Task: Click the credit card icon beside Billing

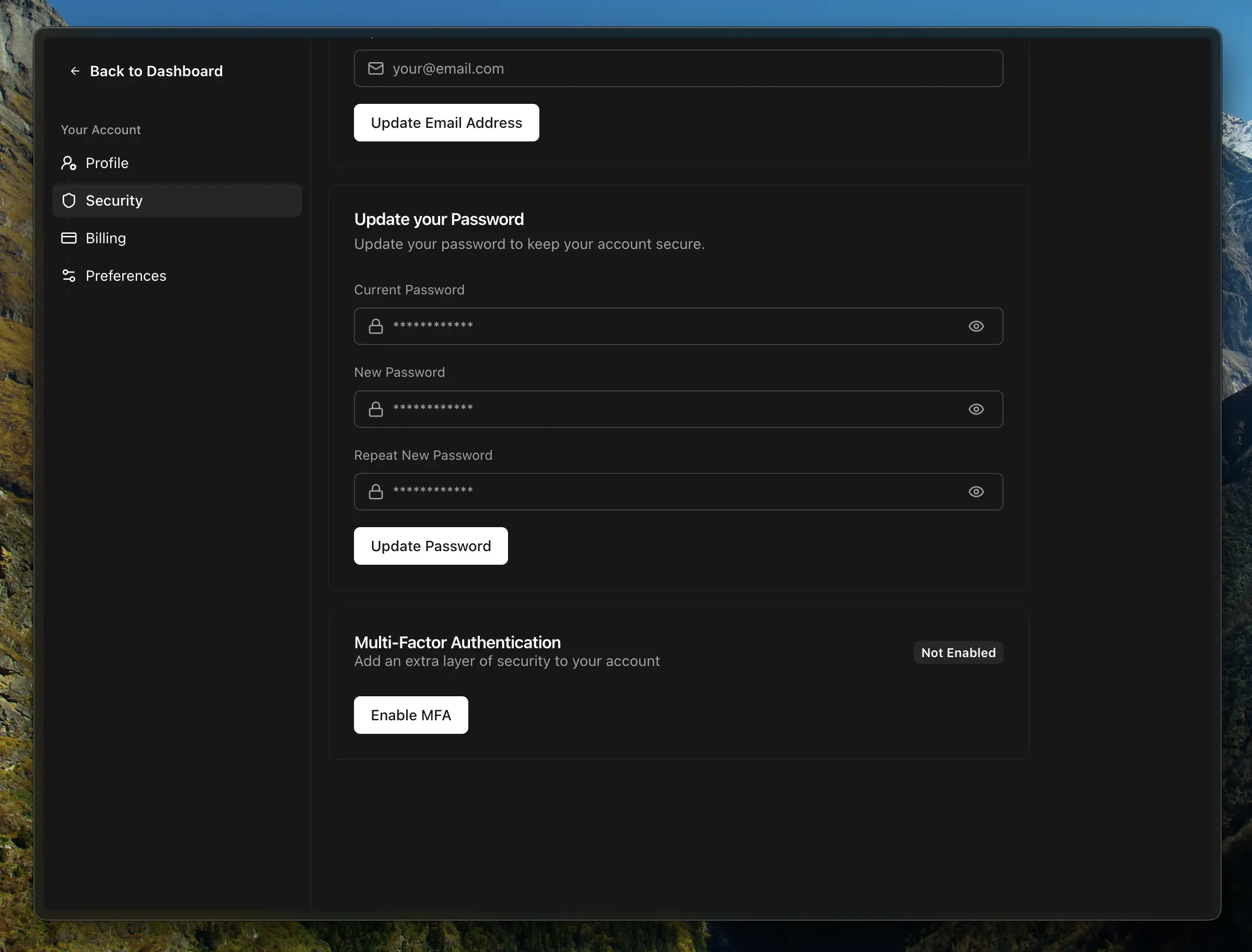Action: tap(68, 238)
